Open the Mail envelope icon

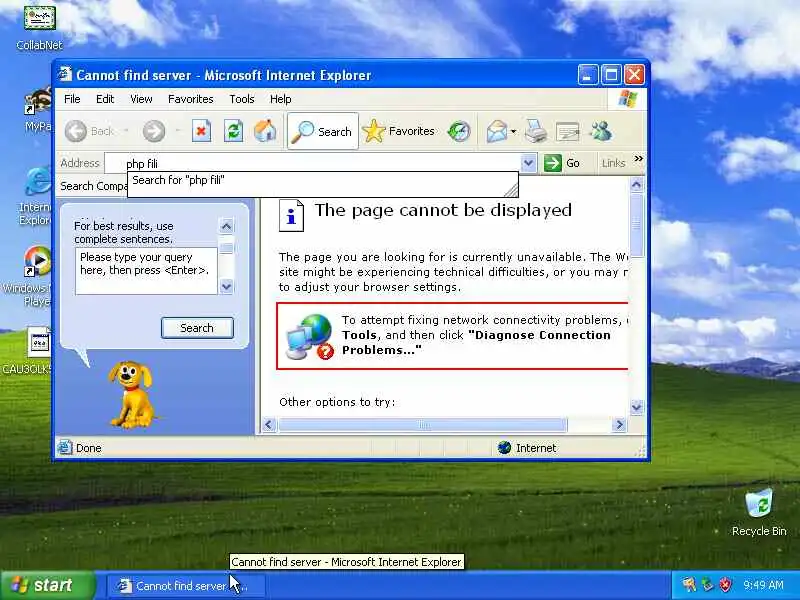tap(496, 131)
